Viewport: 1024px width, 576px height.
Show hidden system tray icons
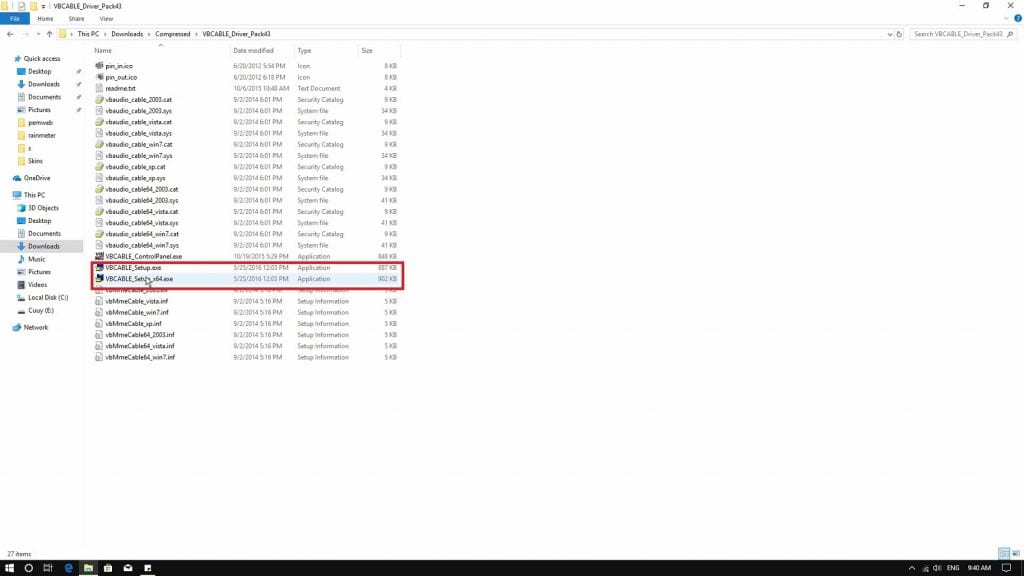[x=912, y=568]
